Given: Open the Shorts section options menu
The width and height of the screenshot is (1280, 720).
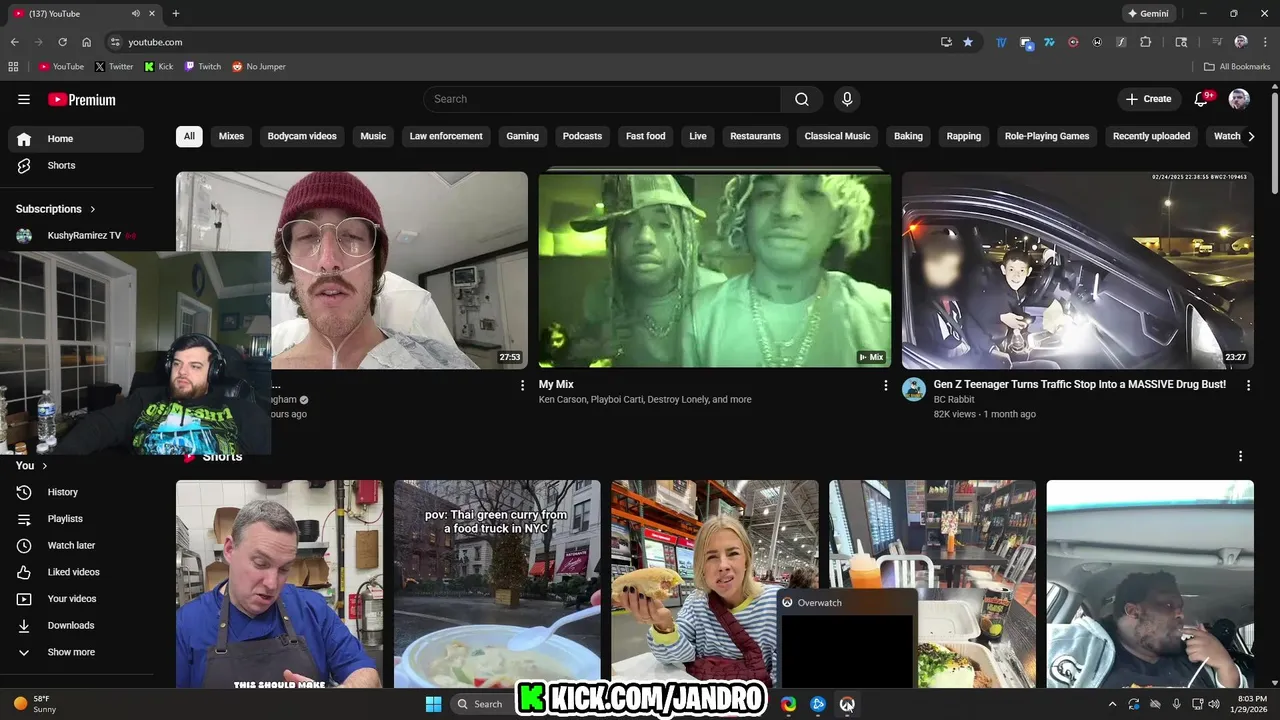Looking at the screenshot, I should 1240,456.
